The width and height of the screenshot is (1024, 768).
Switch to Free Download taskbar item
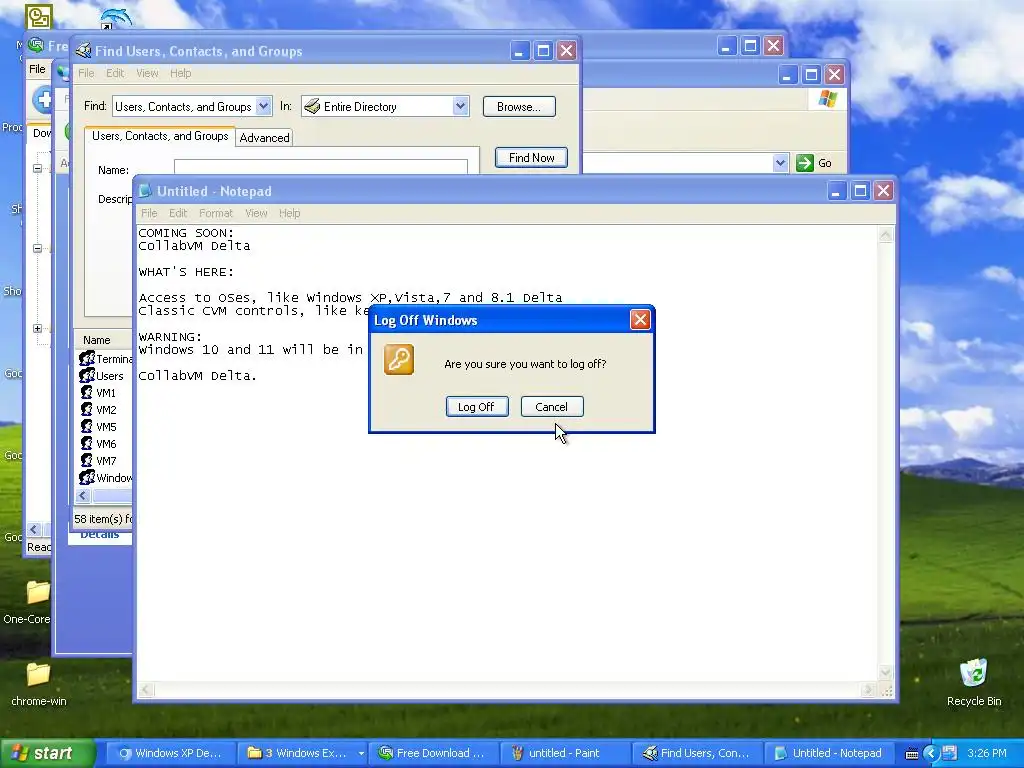[432, 753]
